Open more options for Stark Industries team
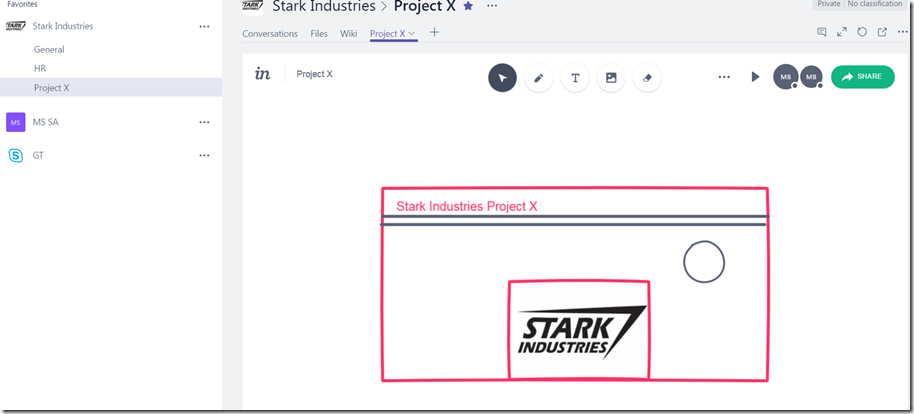The height and width of the screenshot is (414, 914). (204, 26)
